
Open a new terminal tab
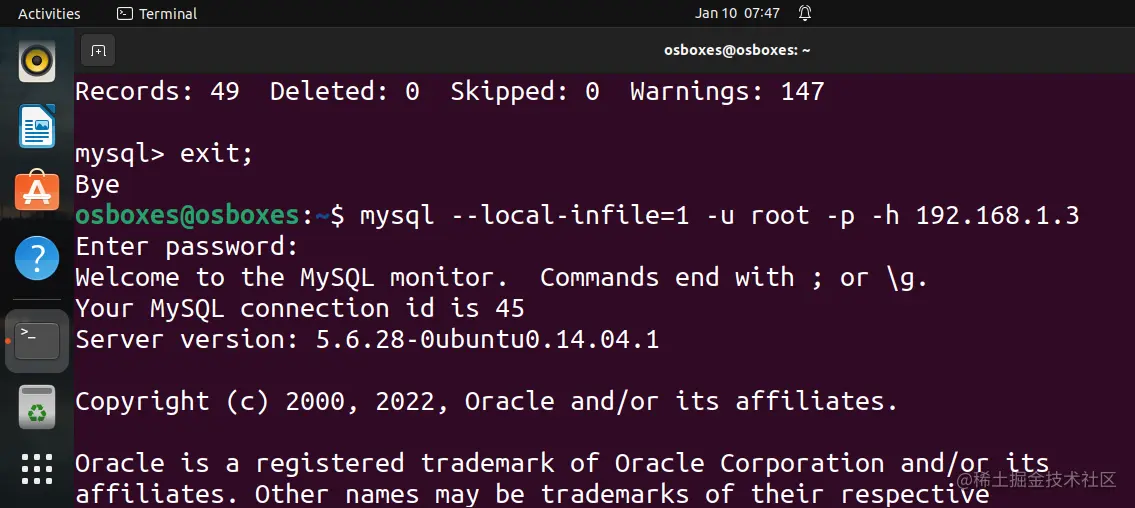pos(98,51)
